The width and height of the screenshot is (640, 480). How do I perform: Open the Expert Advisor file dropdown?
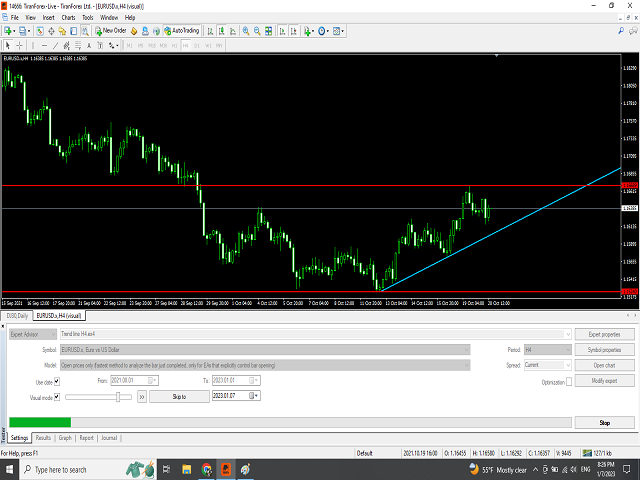[x=265, y=334]
